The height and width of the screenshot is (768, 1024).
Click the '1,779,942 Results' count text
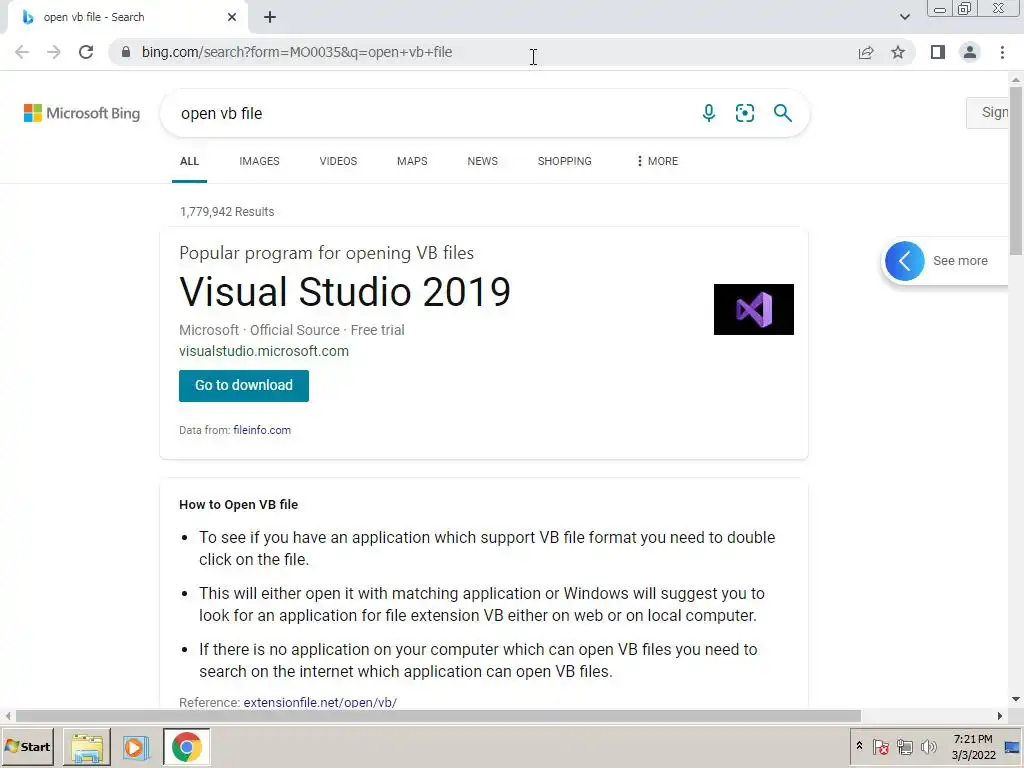click(x=227, y=212)
